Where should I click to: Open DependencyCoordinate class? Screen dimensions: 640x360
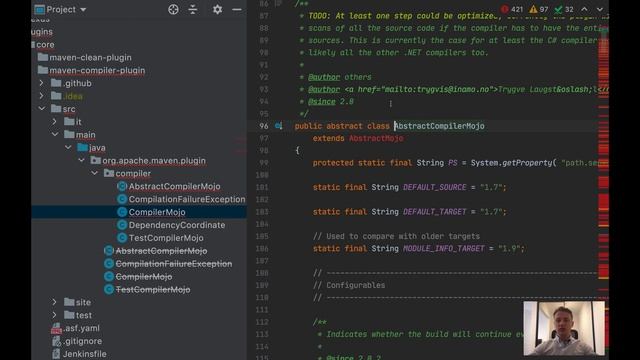(177, 225)
